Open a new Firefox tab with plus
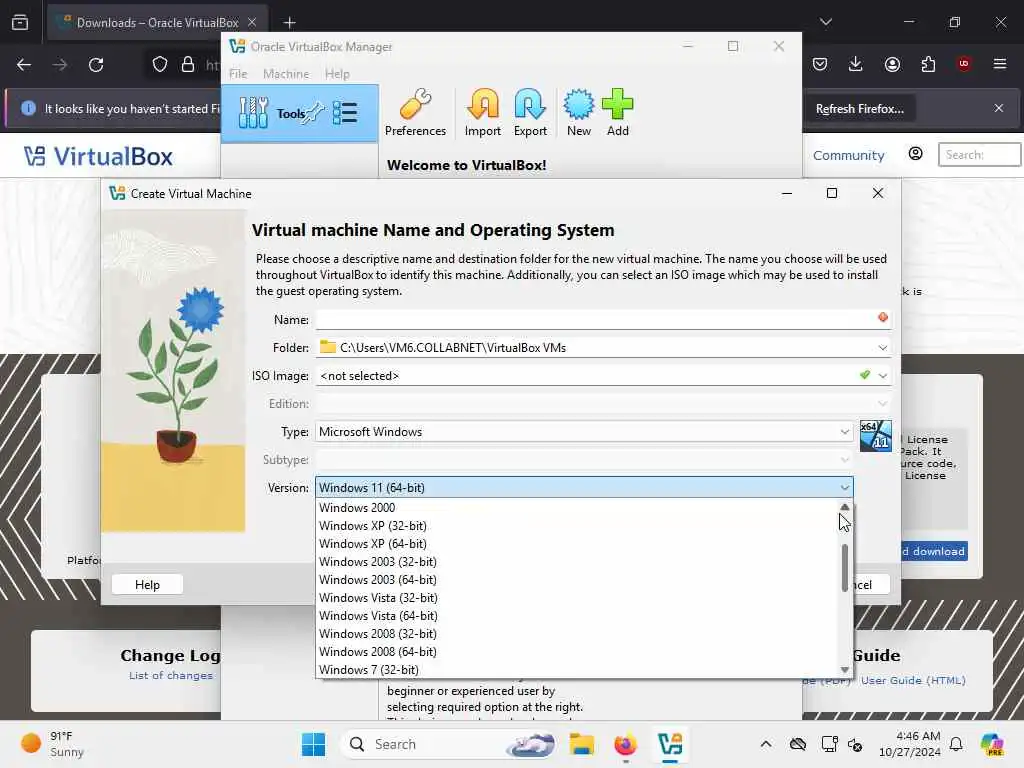This screenshot has height=768, width=1024. pyautogui.click(x=289, y=23)
